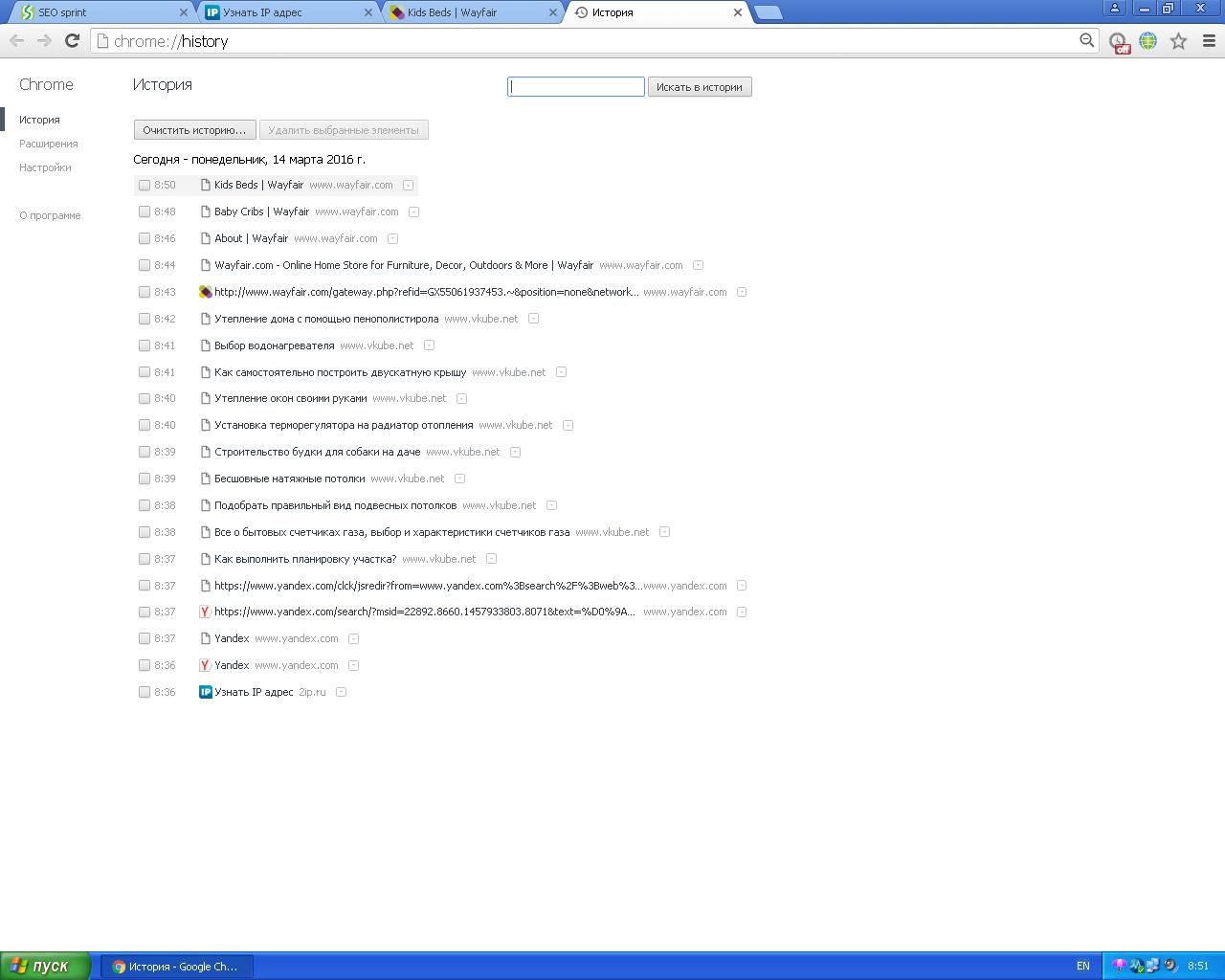Close the SEO sprint tab

[x=184, y=12]
